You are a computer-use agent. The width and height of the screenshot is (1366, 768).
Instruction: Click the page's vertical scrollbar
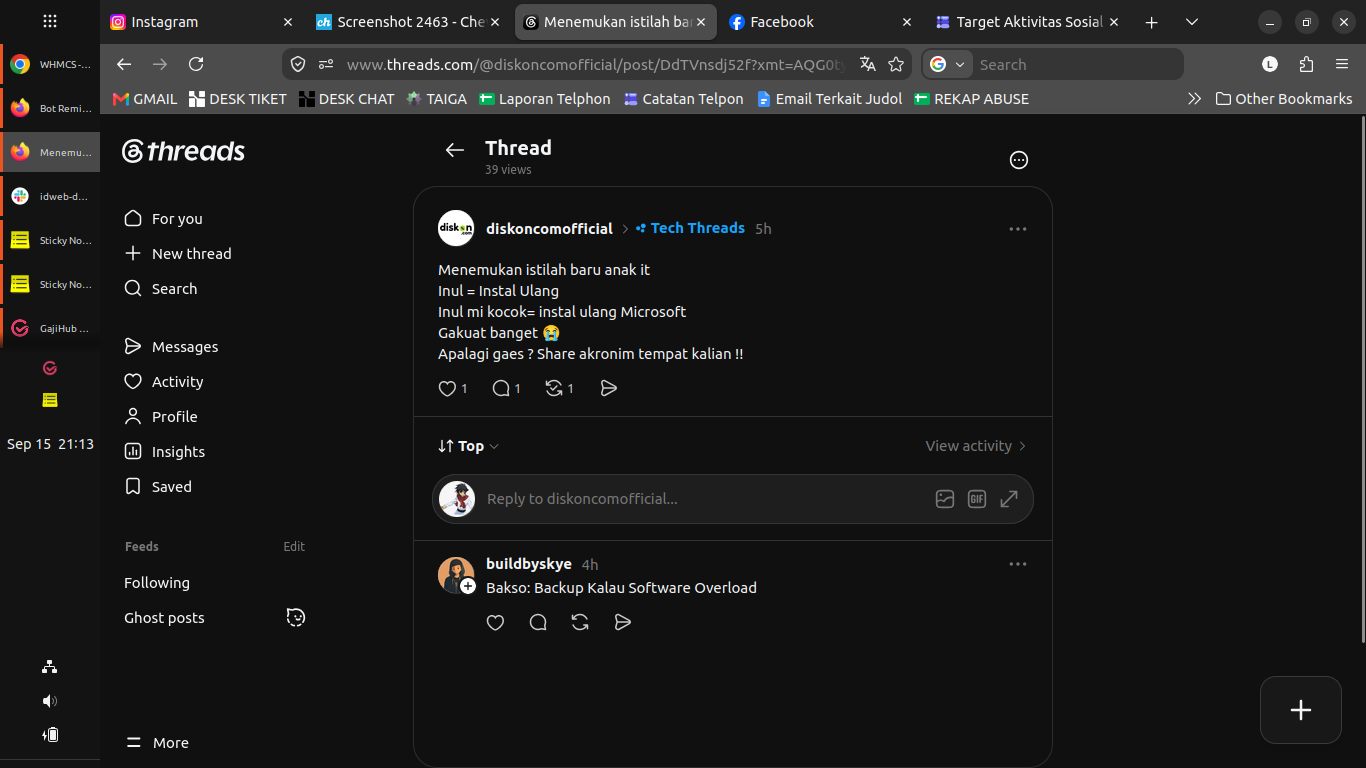tap(1361, 380)
